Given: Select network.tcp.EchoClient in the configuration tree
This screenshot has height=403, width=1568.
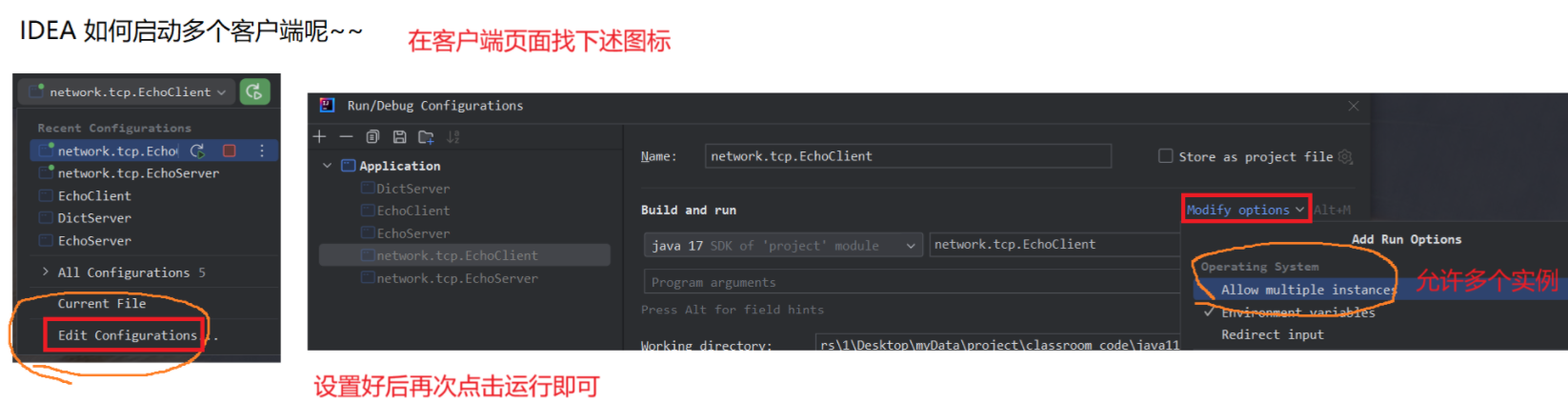Looking at the screenshot, I should pyautogui.click(x=465, y=255).
